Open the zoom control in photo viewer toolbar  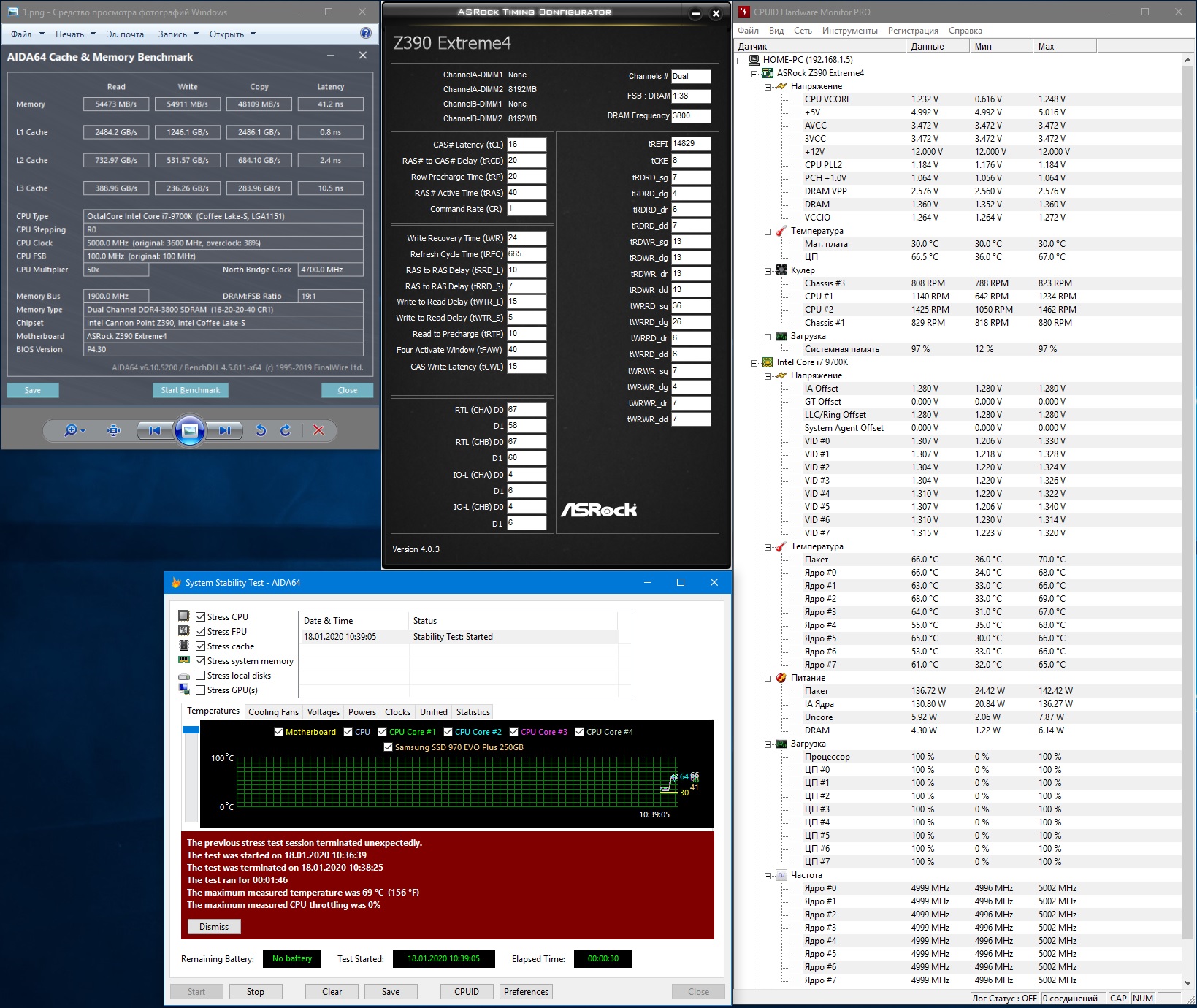tap(74, 431)
